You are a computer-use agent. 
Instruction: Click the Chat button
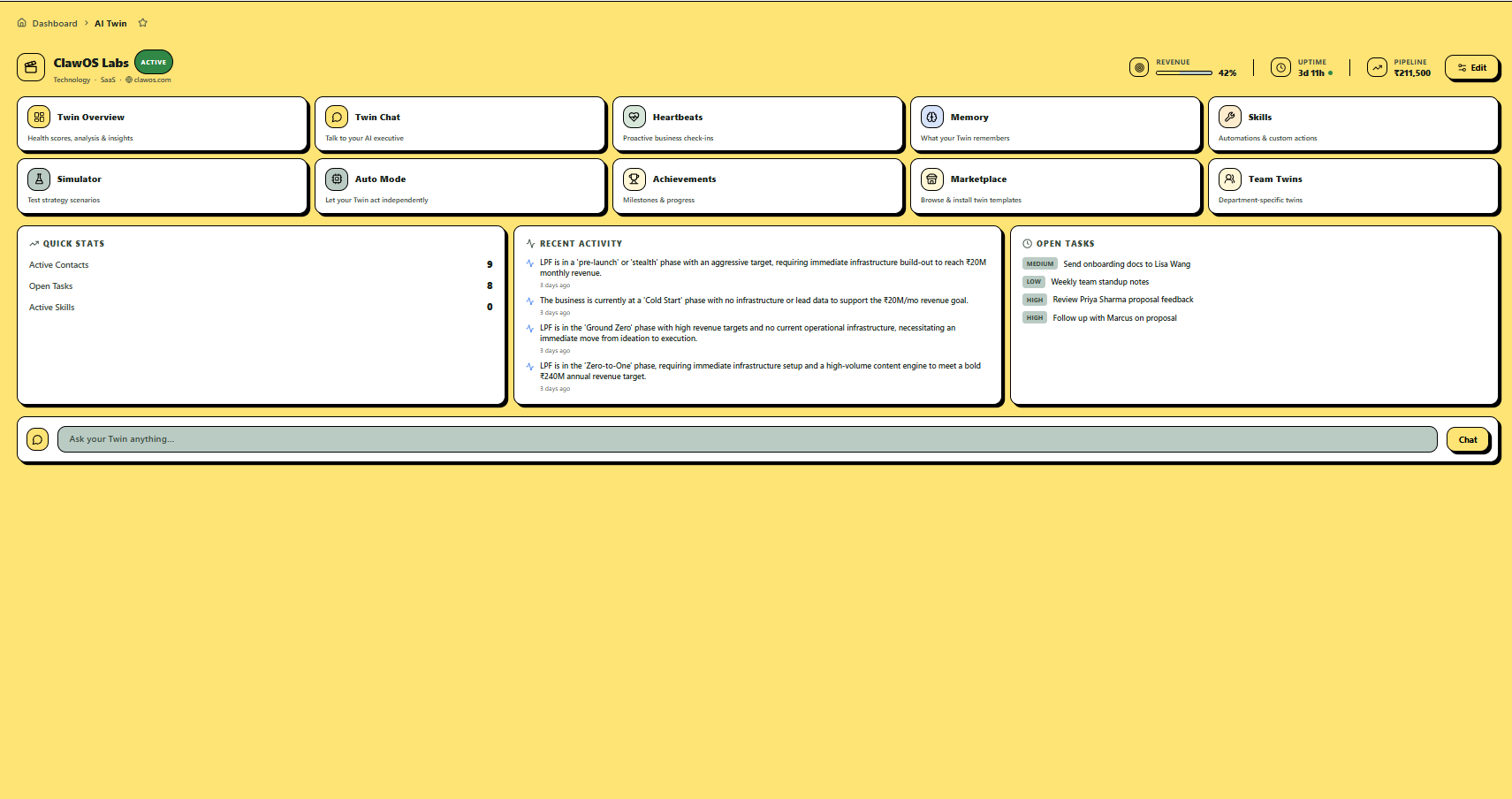point(1468,440)
